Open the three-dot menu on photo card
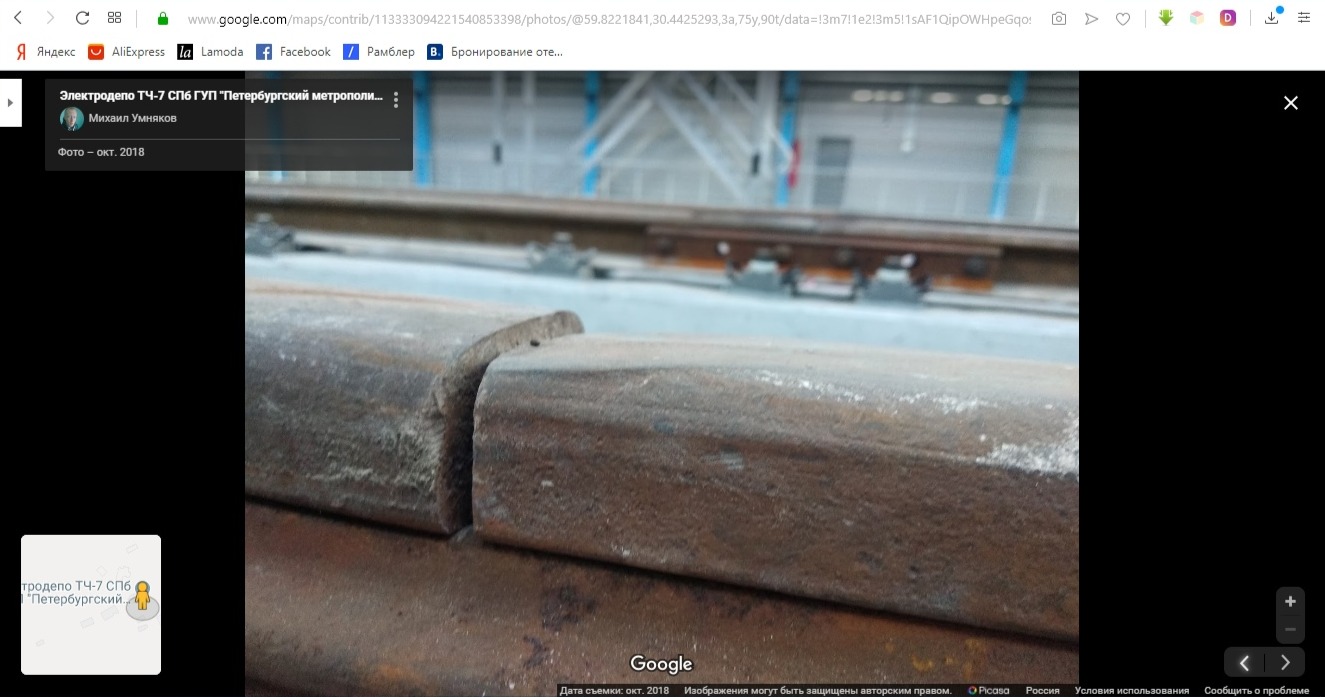The height and width of the screenshot is (697, 1325). point(396,100)
